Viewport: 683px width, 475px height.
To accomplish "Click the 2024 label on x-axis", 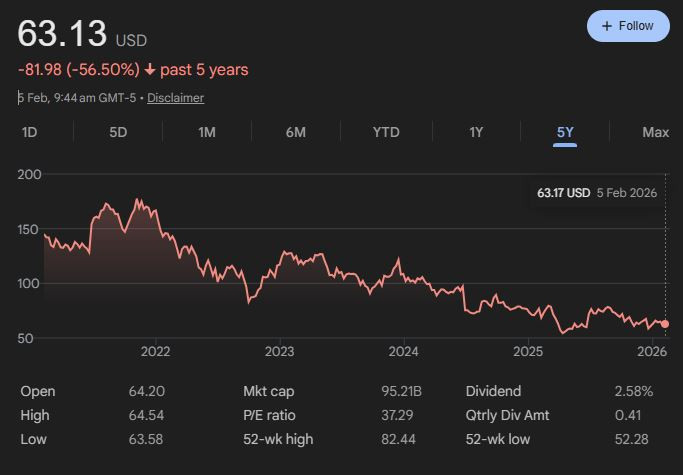I will (403, 351).
